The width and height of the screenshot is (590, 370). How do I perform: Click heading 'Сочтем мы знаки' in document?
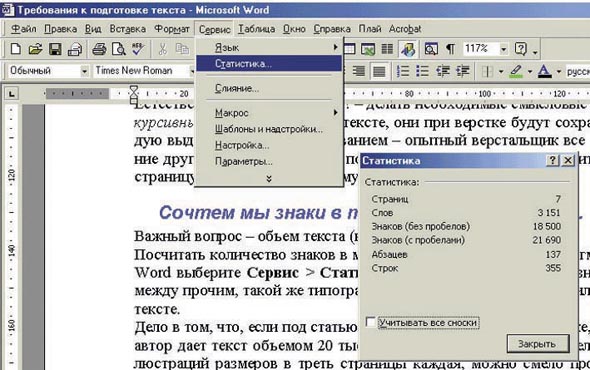[x=257, y=213]
